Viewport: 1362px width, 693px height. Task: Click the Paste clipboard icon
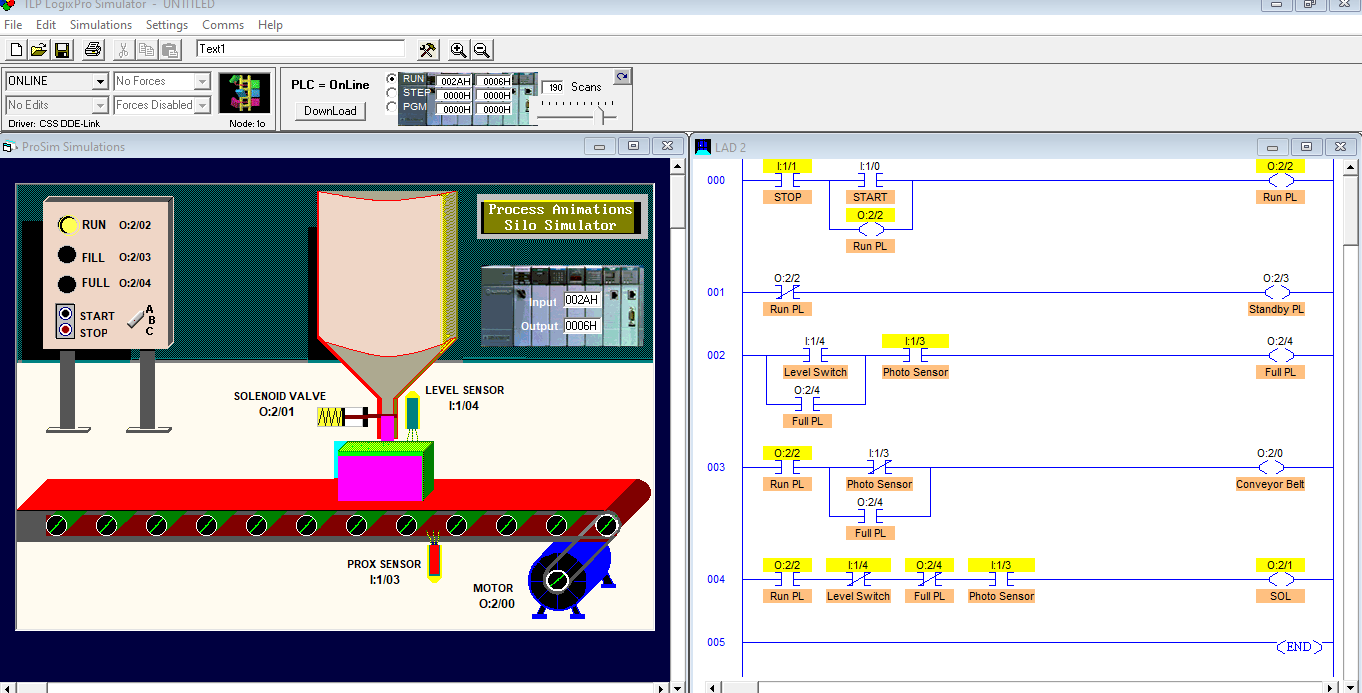(x=170, y=49)
